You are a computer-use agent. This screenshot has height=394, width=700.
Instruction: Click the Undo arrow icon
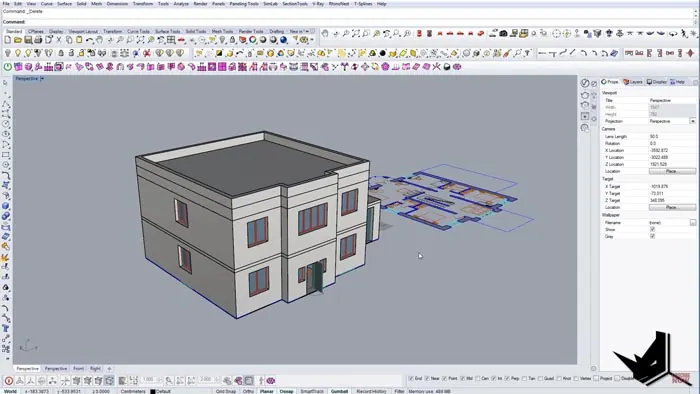(x=90, y=40)
